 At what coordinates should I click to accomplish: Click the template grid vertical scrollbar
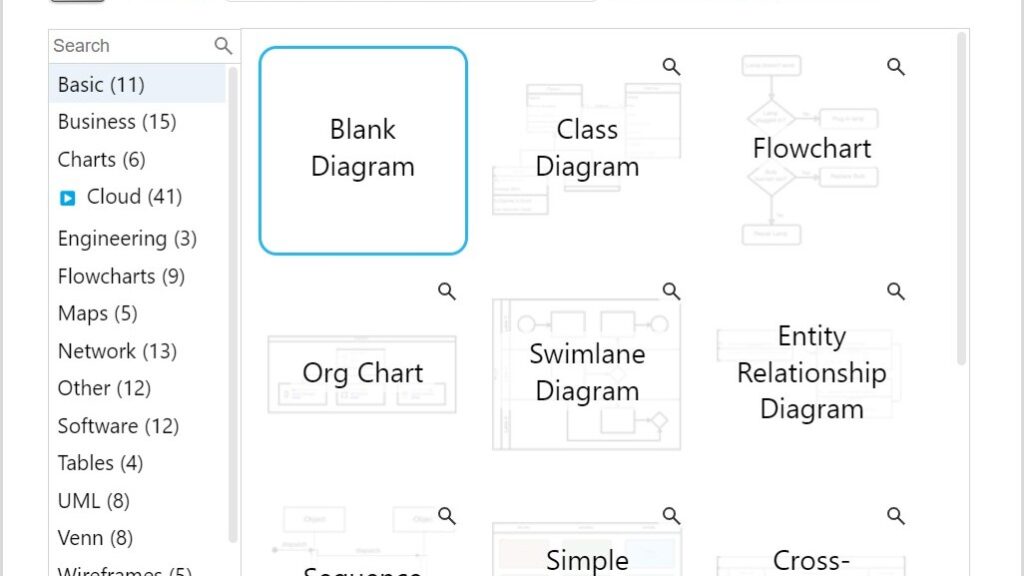[x=962, y=200]
